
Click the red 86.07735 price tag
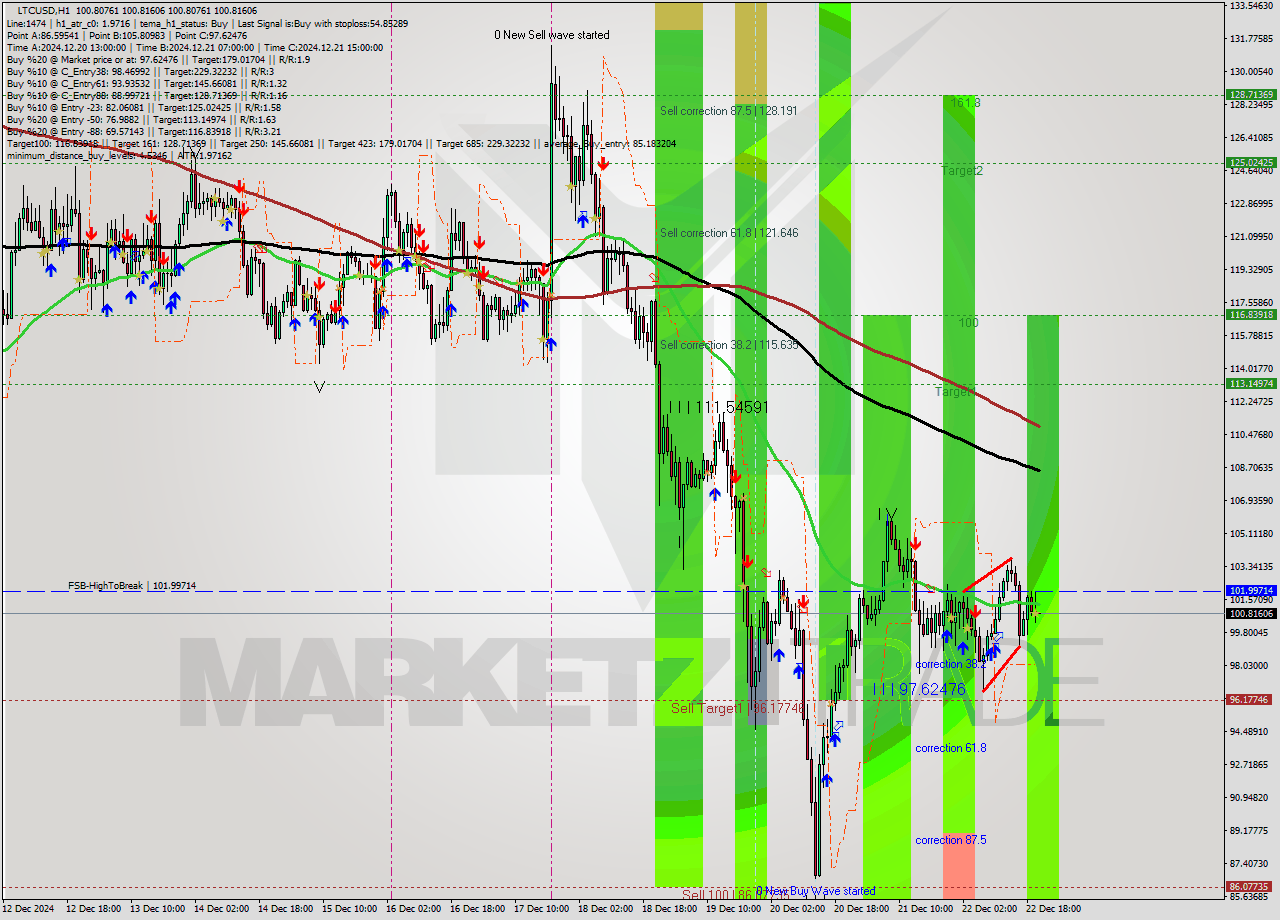1251,887
